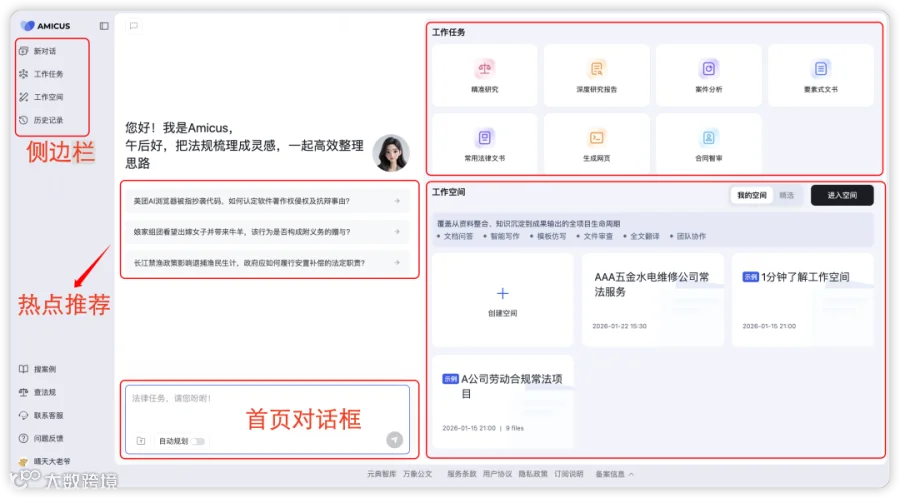900x498 pixels.
Task: Select 新对话 sidebar label
Action: (x=45, y=51)
